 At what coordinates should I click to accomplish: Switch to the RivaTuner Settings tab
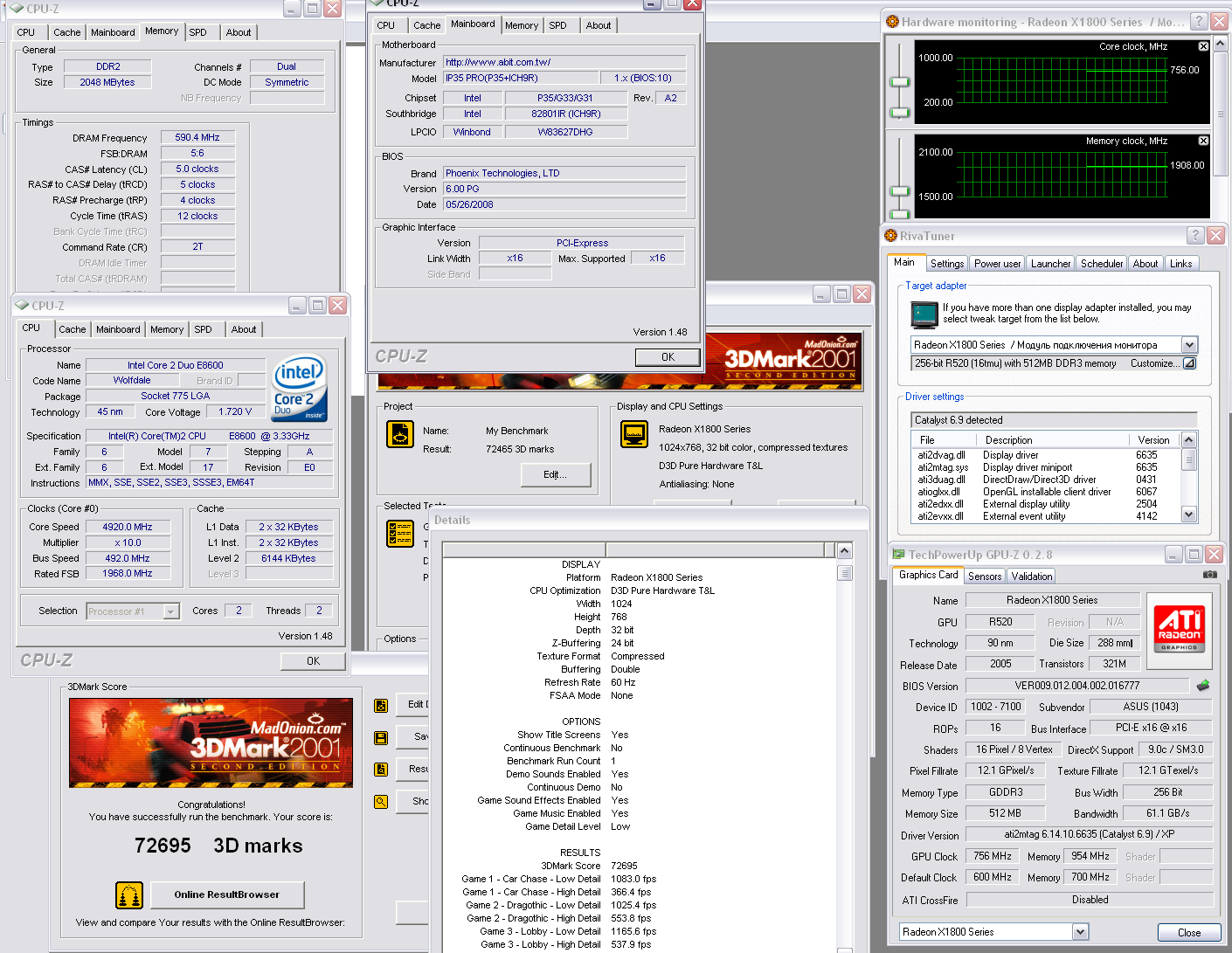click(x=947, y=264)
